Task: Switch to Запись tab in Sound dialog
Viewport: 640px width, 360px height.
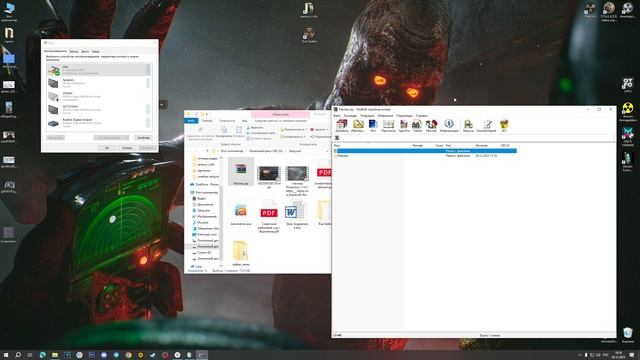Action: click(74, 51)
